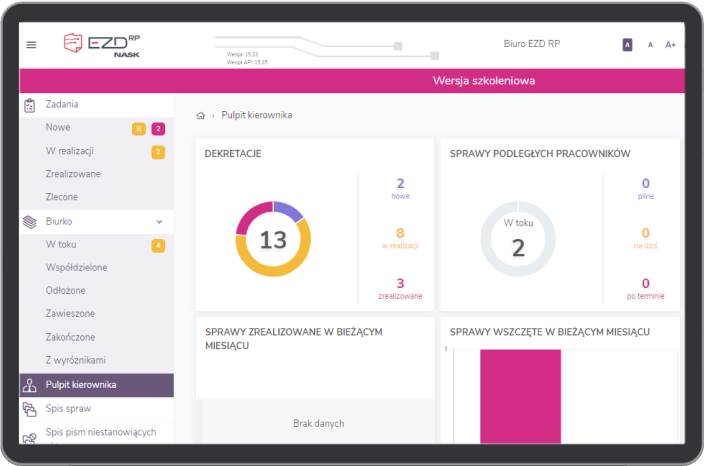Click the magenta bar in chart
This screenshot has height=466, width=704.
click(520, 396)
